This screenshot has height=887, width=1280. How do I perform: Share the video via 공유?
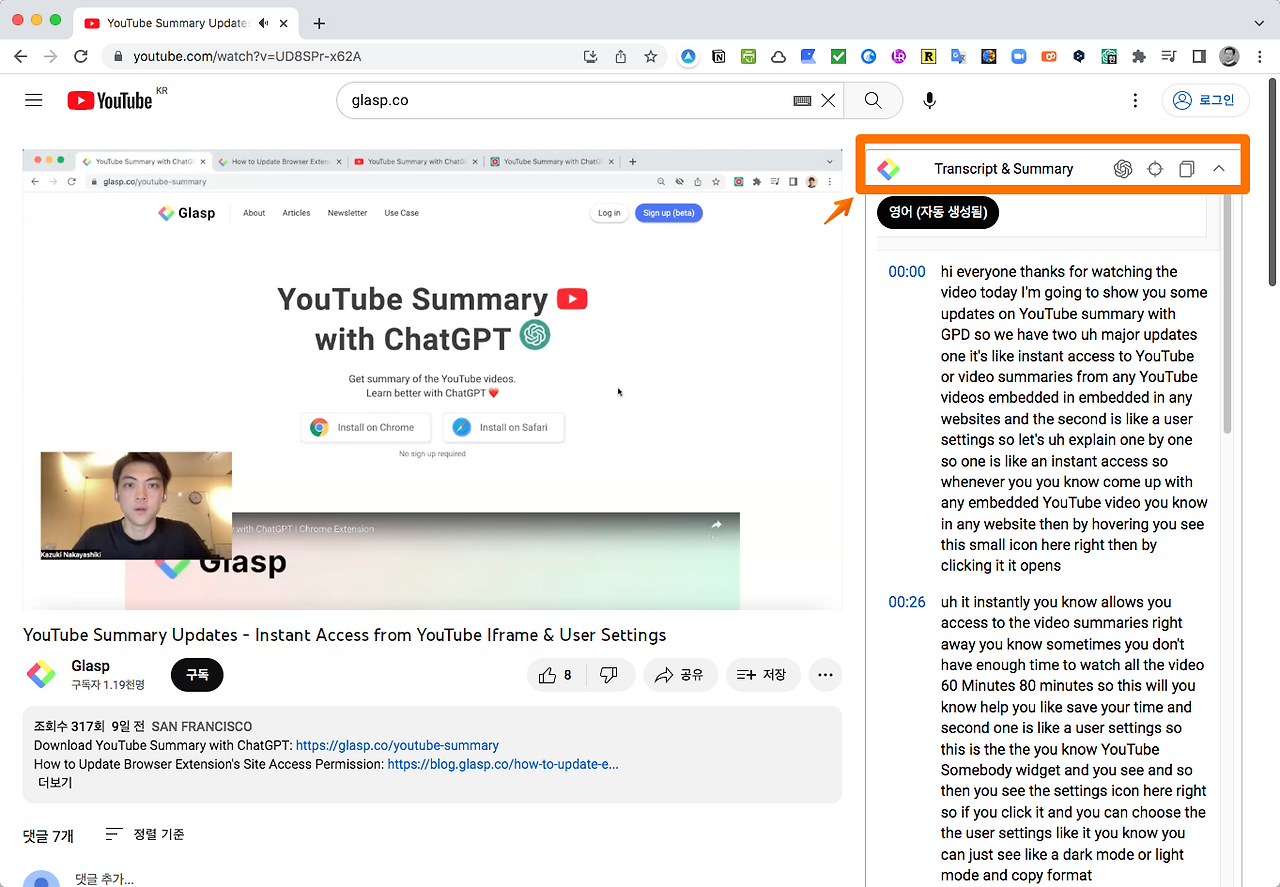click(680, 675)
